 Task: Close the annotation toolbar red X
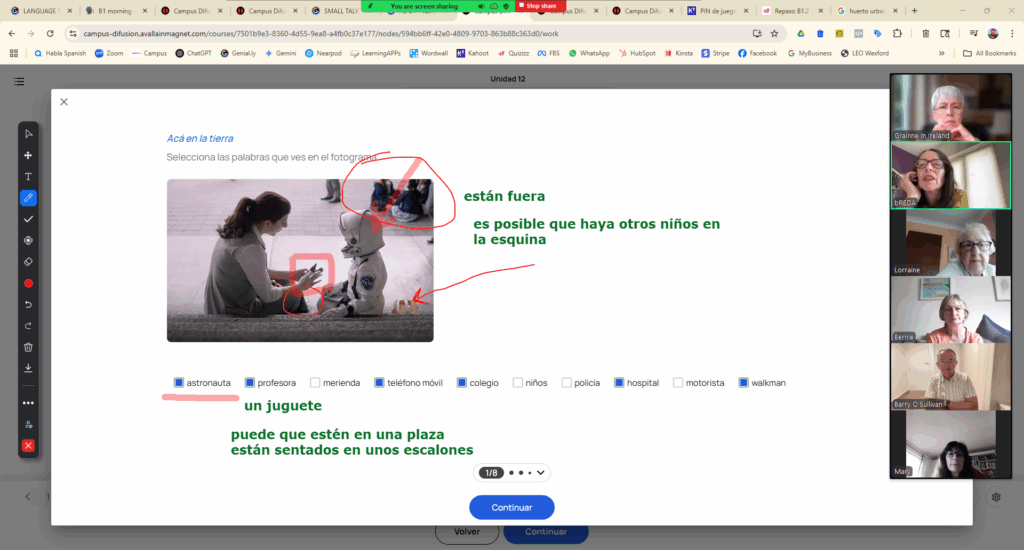pyautogui.click(x=28, y=445)
